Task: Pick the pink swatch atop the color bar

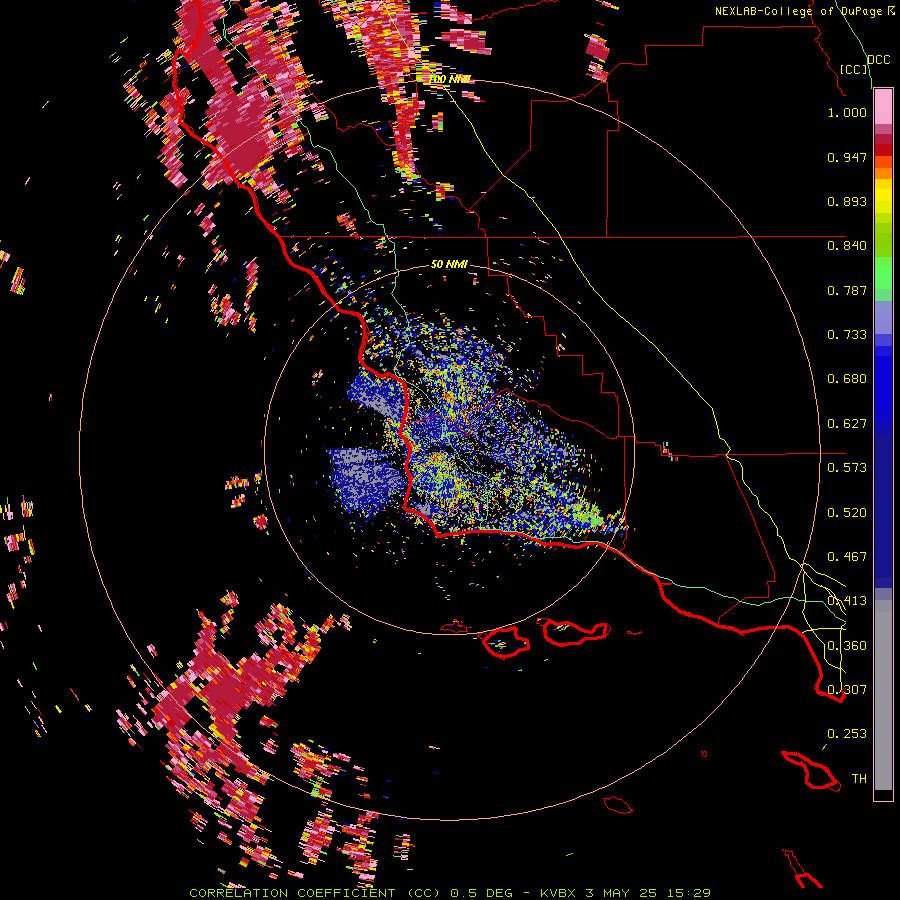Action: tap(883, 107)
